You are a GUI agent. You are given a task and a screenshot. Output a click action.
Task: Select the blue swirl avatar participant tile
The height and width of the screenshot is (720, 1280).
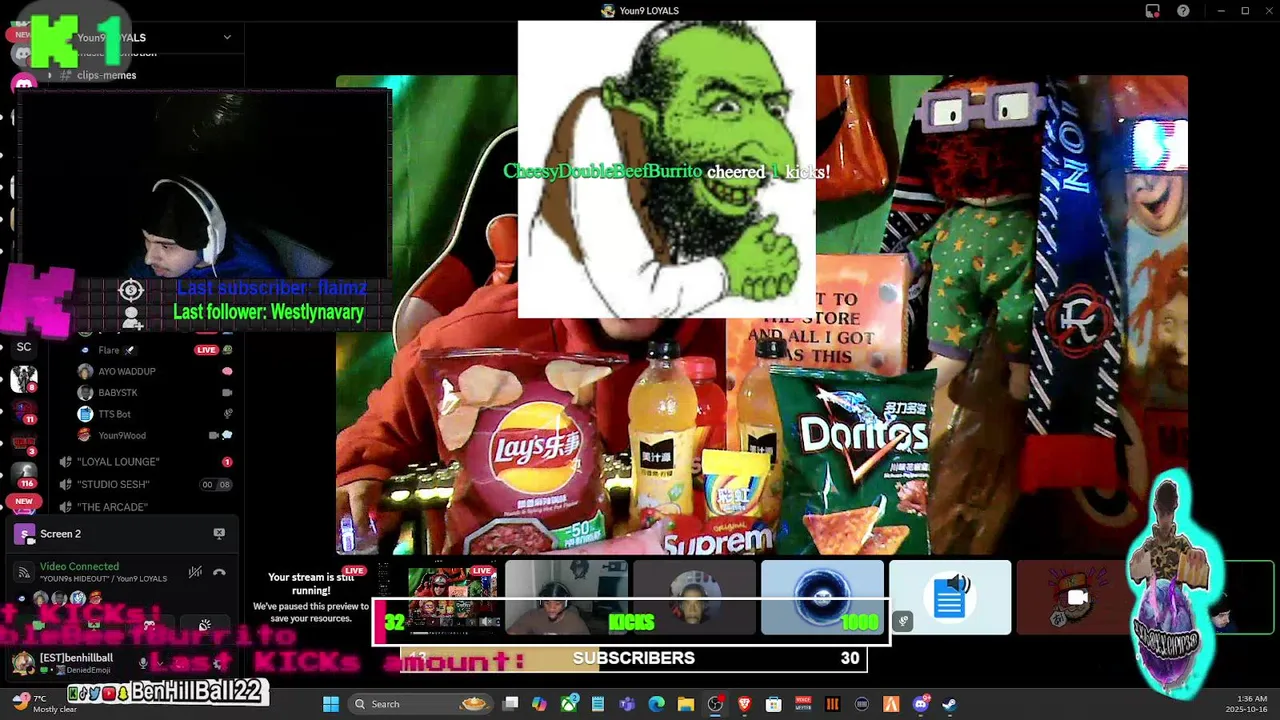coord(822,597)
